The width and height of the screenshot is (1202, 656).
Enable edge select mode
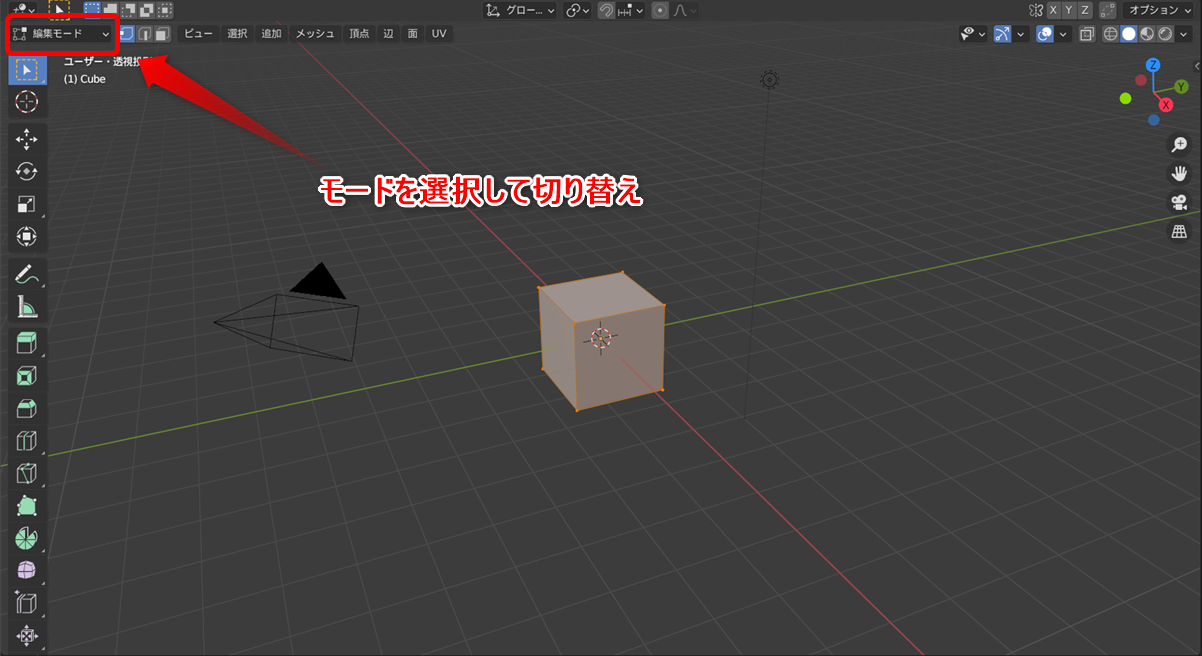144,34
